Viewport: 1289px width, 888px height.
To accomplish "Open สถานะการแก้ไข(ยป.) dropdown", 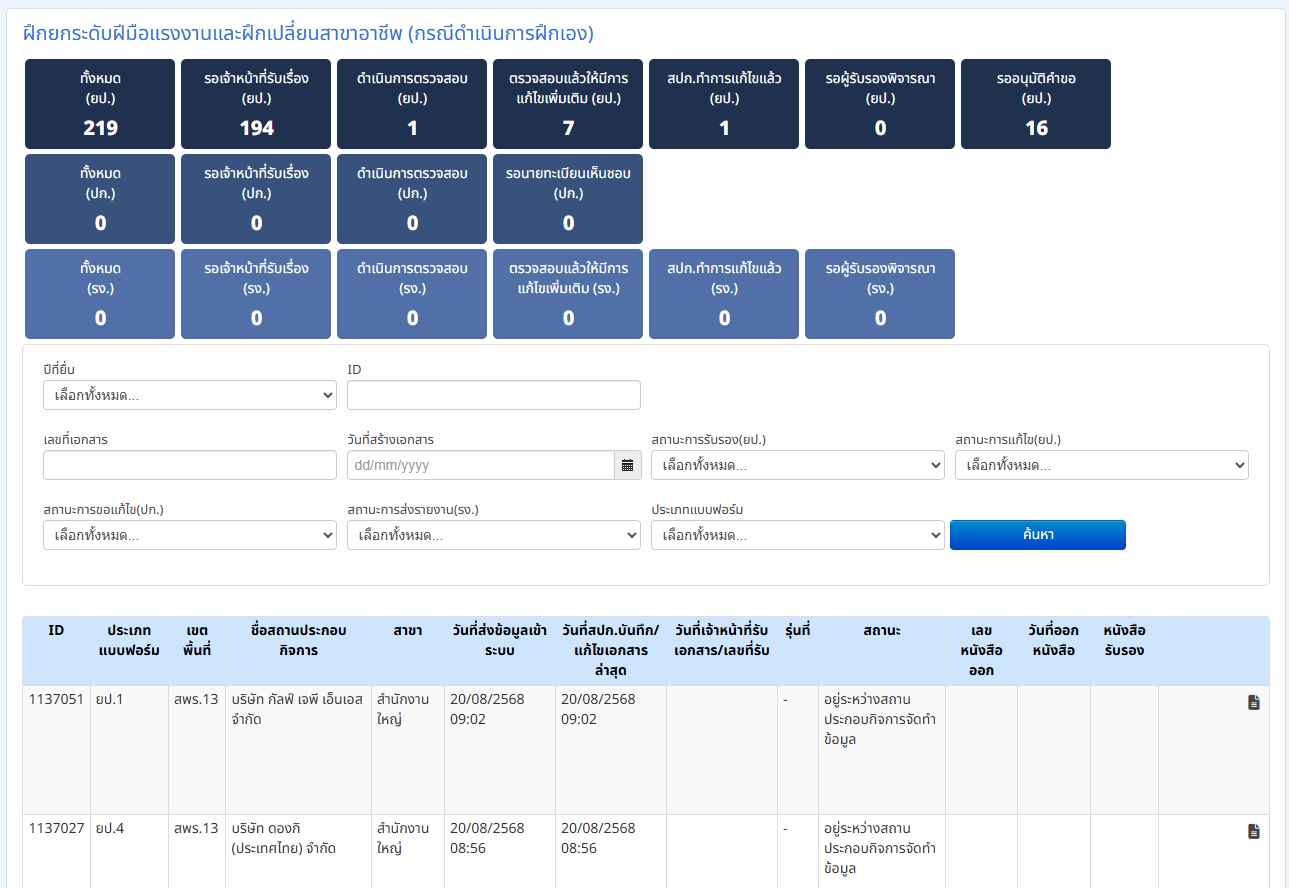I will (1101, 465).
